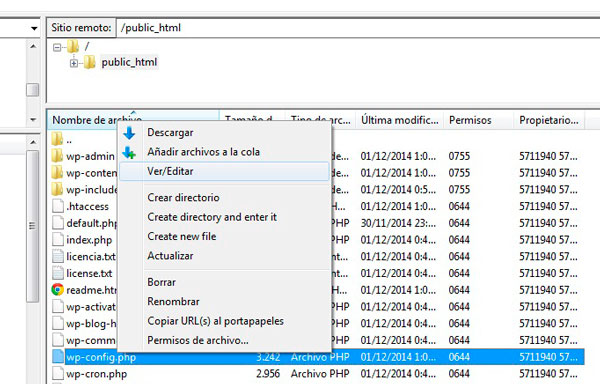Click the license.txt file name

tap(89, 273)
